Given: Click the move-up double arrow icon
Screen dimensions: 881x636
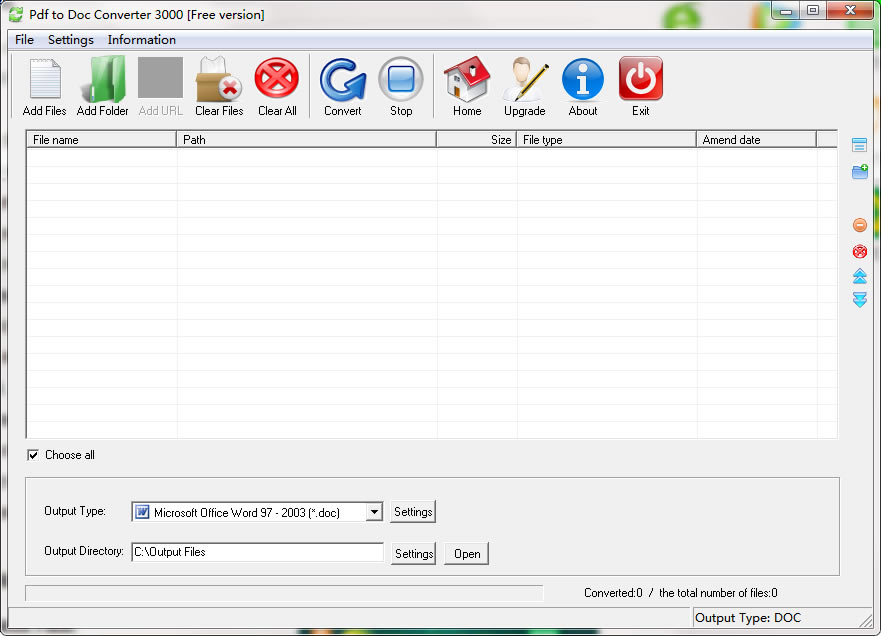Looking at the screenshot, I should pyautogui.click(x=859, y=276).
